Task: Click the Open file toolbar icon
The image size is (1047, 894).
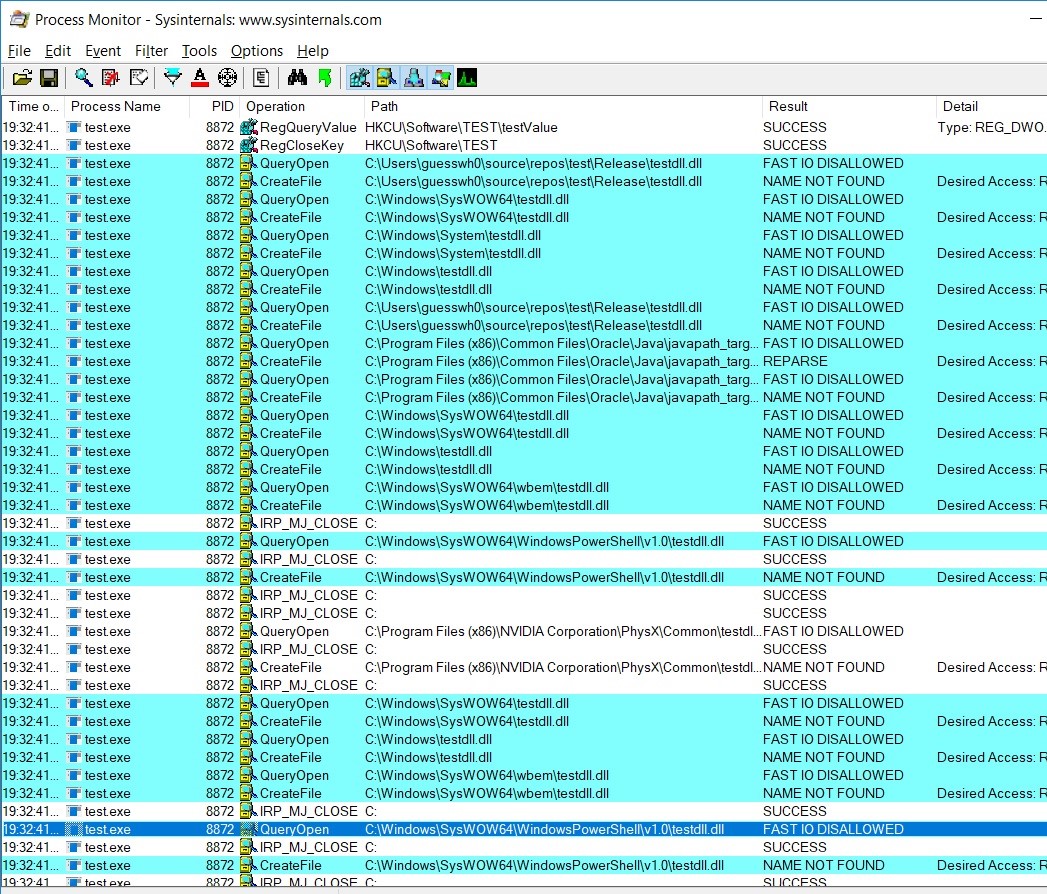Action: pos(22,78)
